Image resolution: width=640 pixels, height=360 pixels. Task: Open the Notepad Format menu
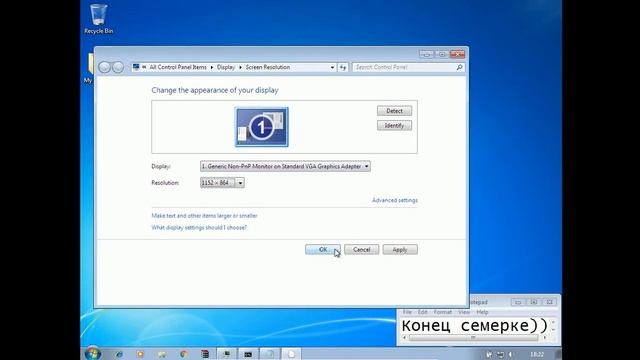click(x=442, y=312)
